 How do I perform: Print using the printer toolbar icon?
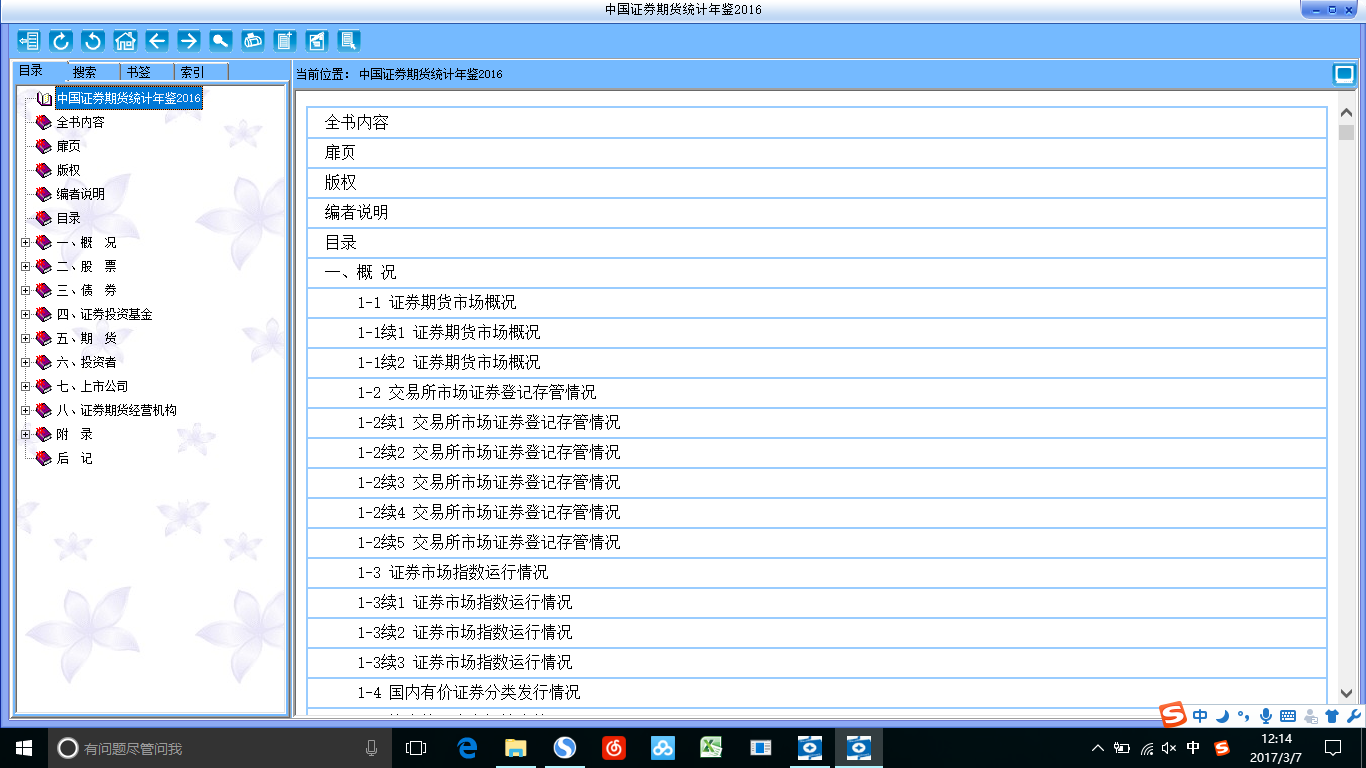[x=253, y=41]
